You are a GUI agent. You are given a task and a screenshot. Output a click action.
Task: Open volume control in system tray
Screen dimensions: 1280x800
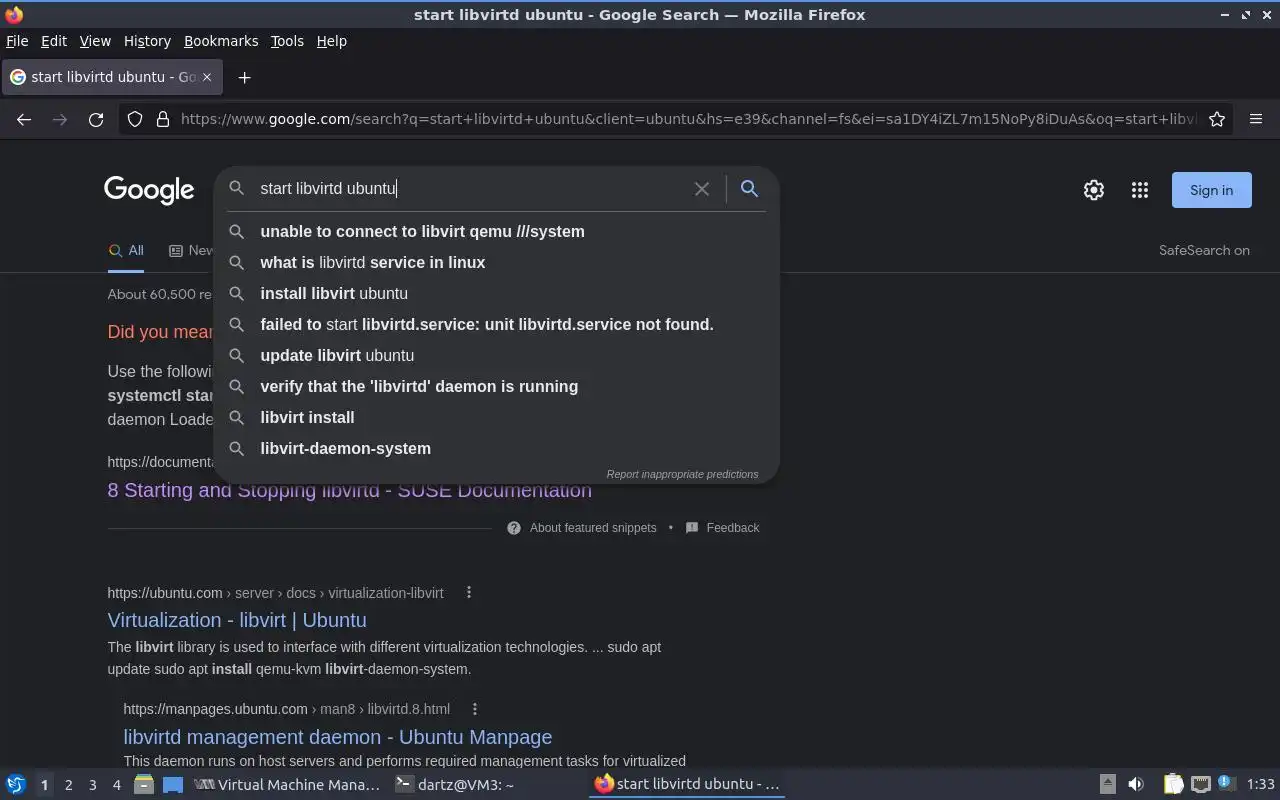(1136, 784)
